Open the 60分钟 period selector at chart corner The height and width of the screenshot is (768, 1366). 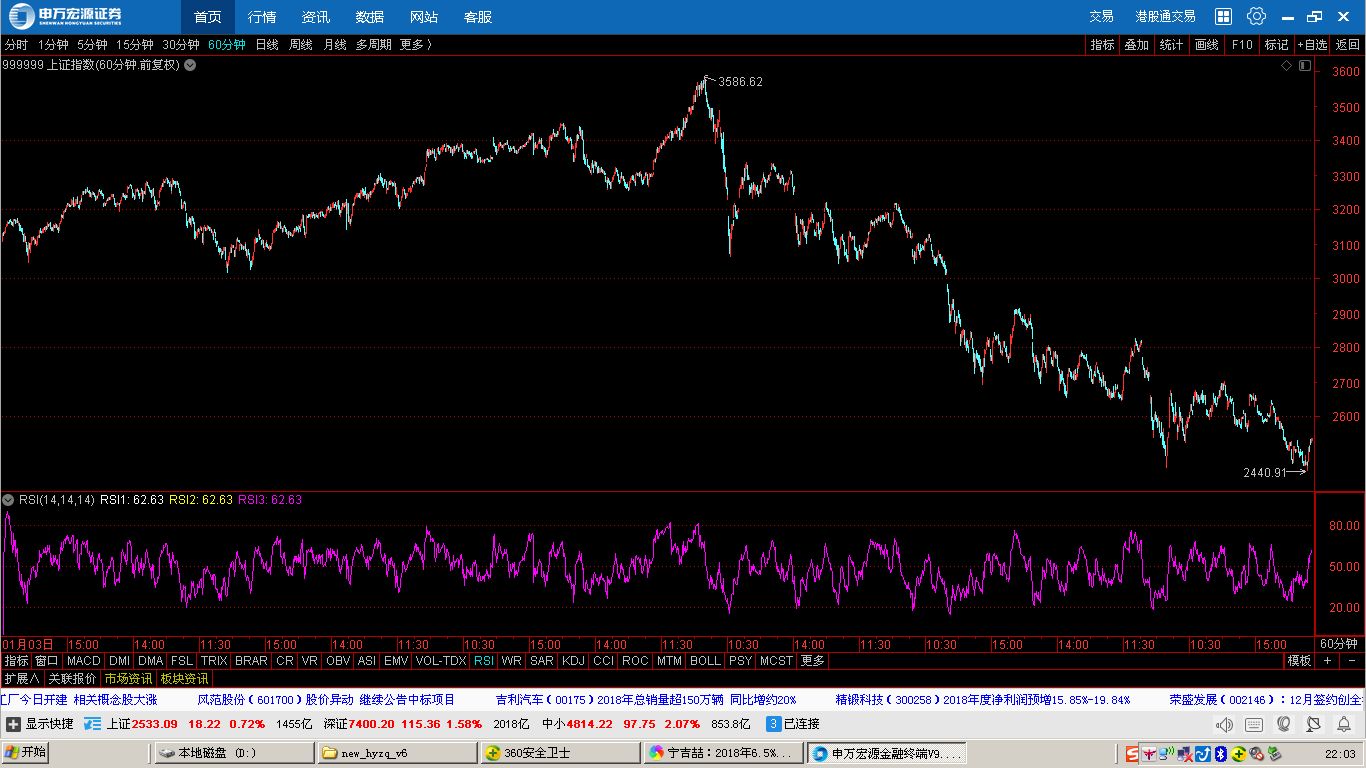point(1339,644)
